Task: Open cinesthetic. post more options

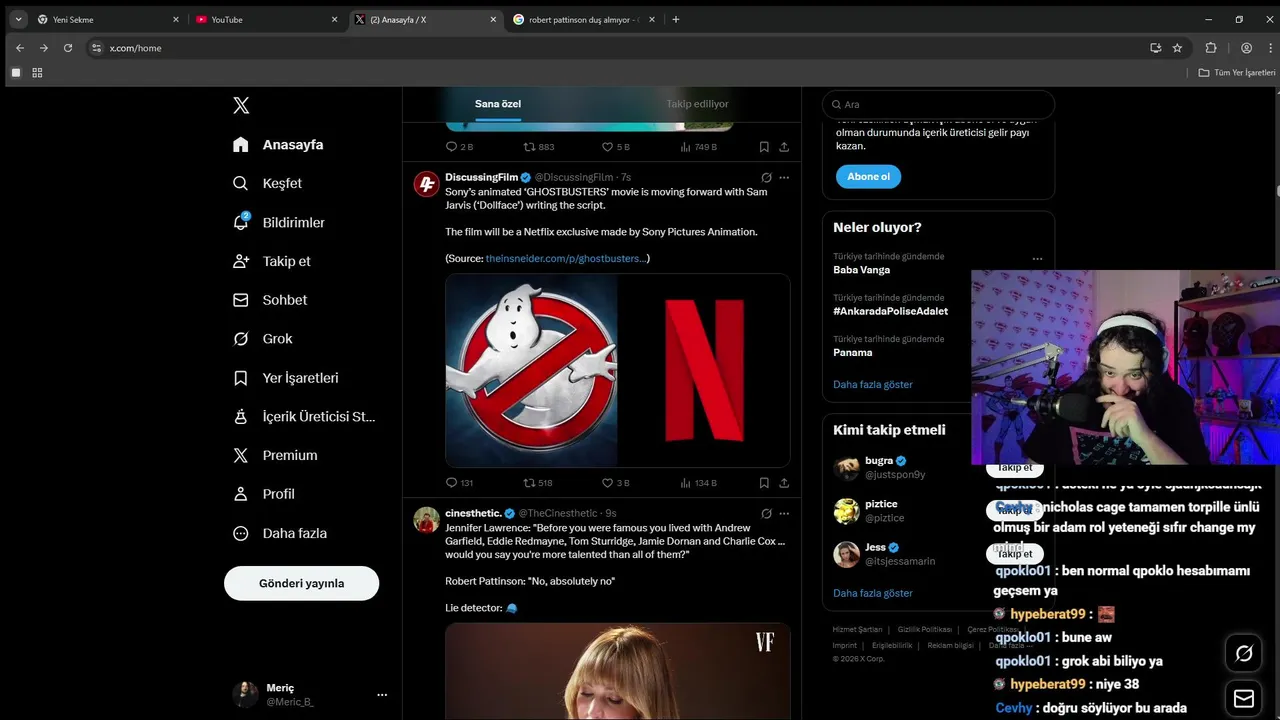Action: (784, 513)
